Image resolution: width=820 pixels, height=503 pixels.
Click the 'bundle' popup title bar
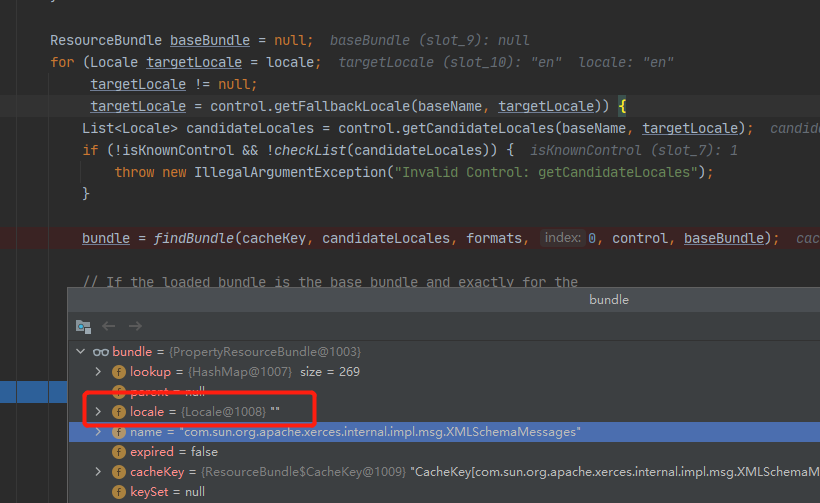(x=443, y=300)
